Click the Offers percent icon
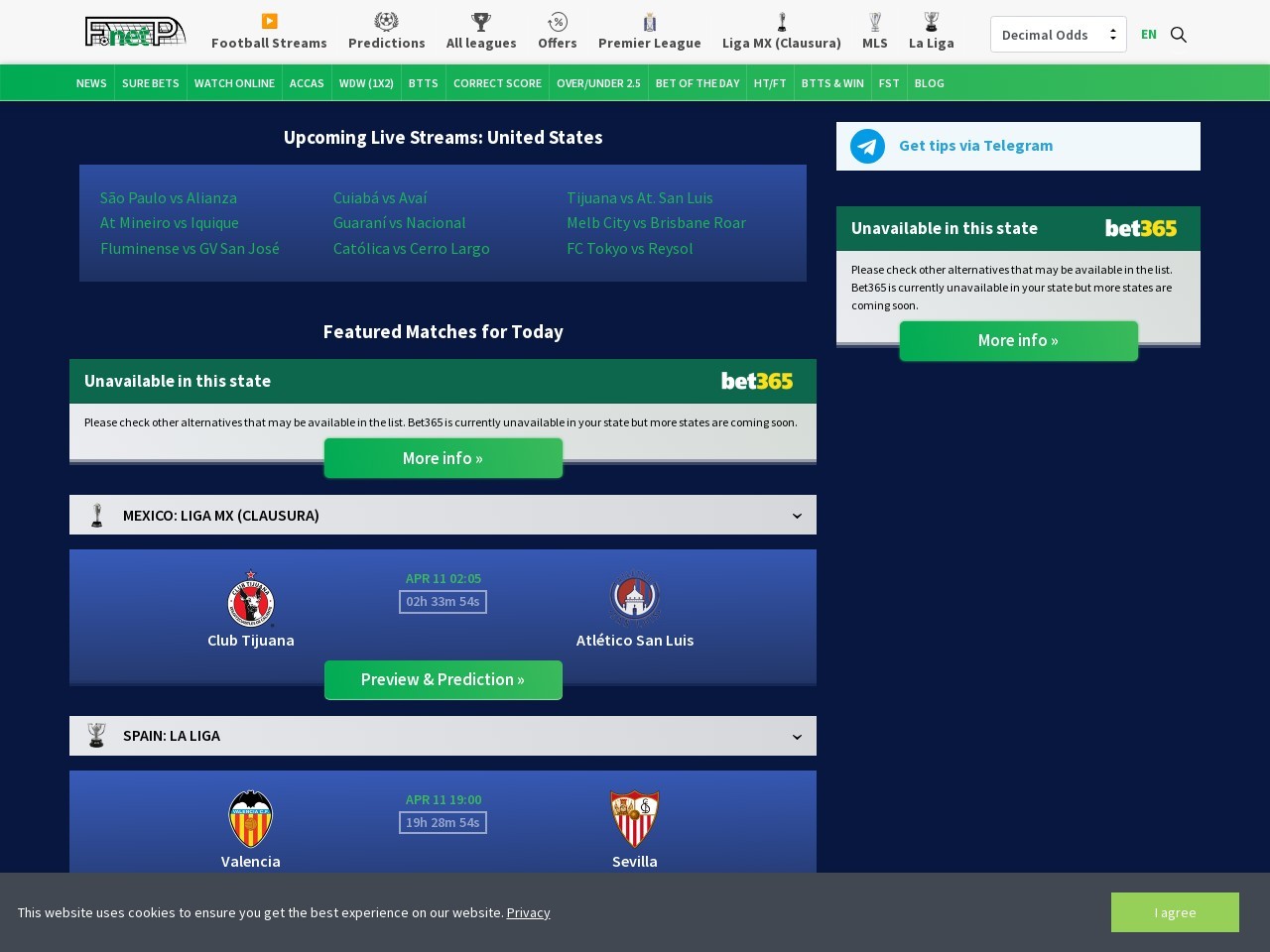Screen dimensions: 1270x952 point(558,21)
